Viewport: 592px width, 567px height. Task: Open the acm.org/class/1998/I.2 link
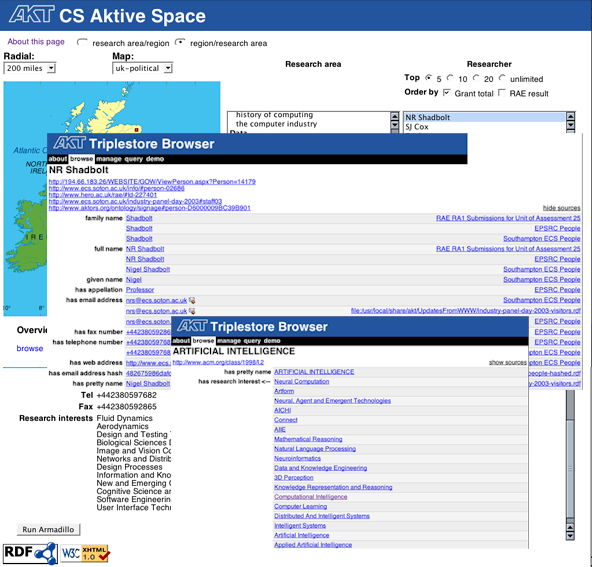(218, 362)
